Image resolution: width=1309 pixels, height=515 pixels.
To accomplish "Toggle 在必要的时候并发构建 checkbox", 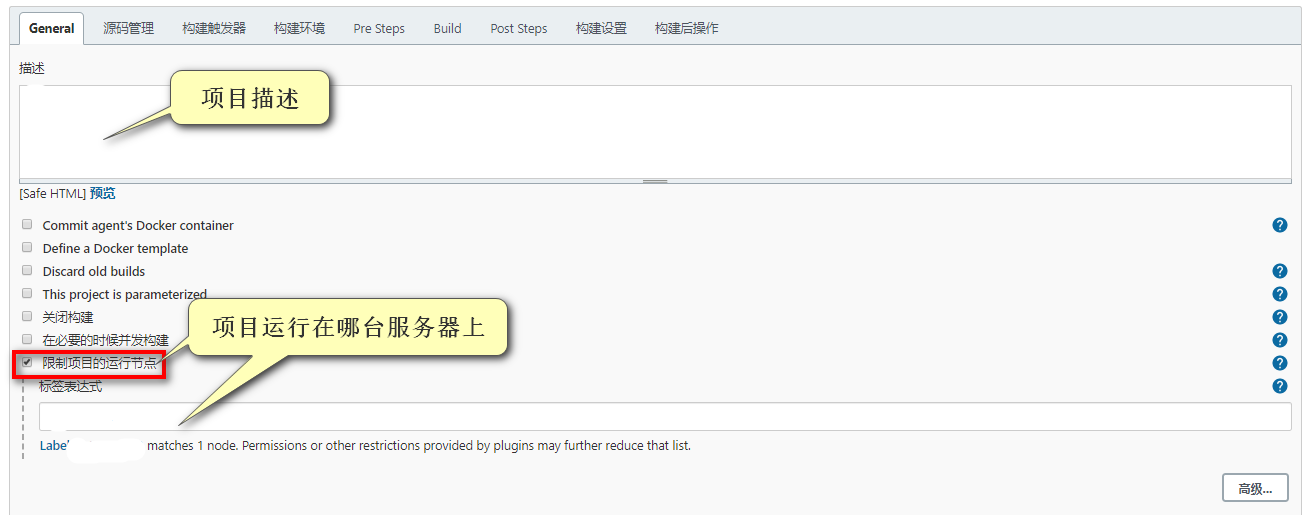I will (x=27, y=340).
